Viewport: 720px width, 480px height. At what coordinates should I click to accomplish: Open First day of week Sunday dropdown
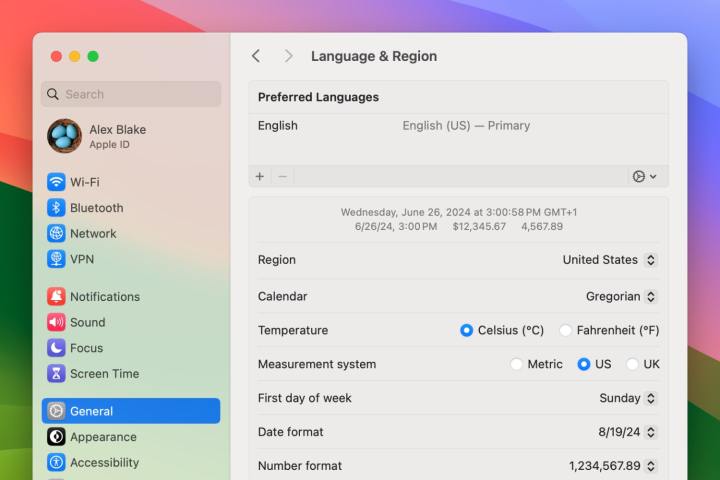(x=628, y=398)
